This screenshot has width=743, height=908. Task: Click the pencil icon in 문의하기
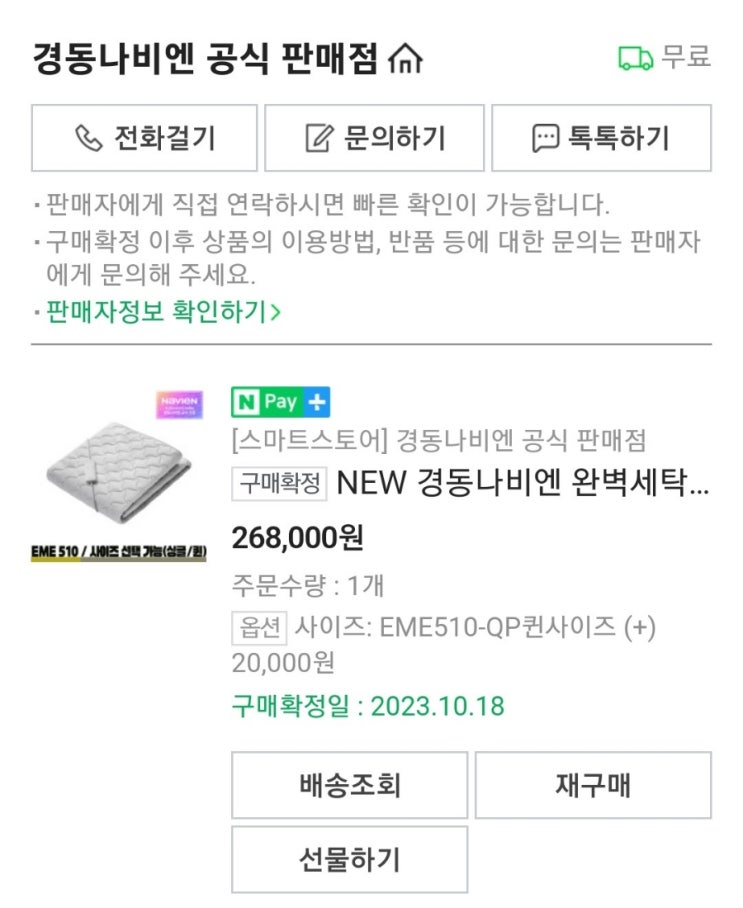[319, 138]
